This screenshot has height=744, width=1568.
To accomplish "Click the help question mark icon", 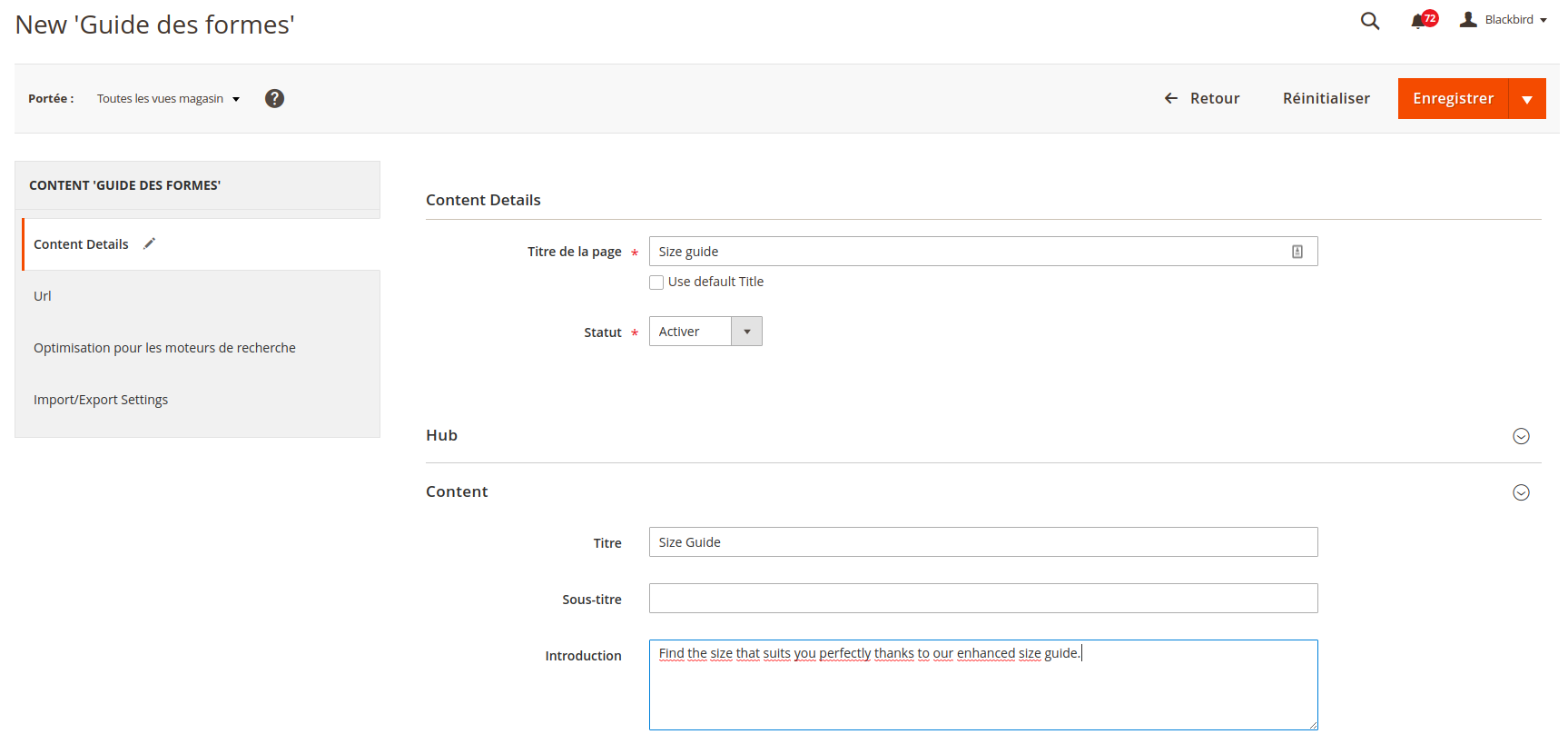I will tap(274, 99).
